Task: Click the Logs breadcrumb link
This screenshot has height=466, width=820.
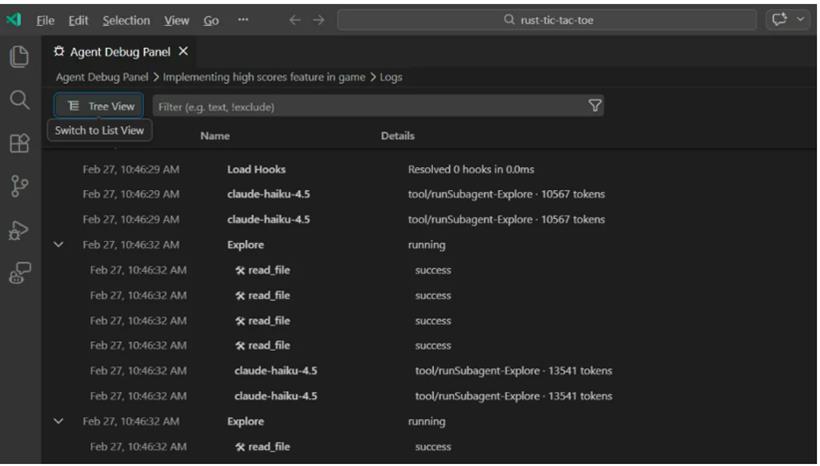Action: tap(391, 77)
